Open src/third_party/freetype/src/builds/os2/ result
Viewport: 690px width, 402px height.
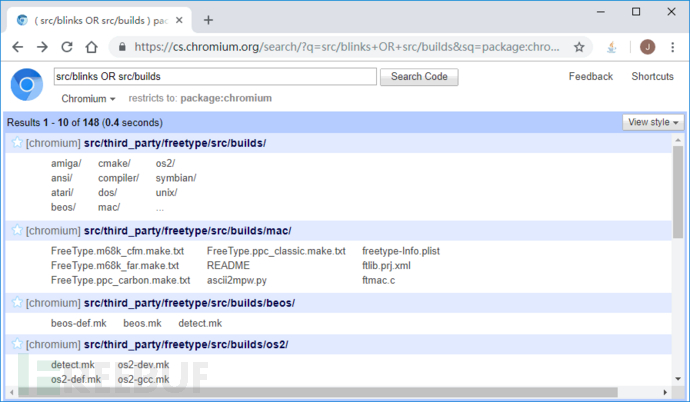[186, 344]
